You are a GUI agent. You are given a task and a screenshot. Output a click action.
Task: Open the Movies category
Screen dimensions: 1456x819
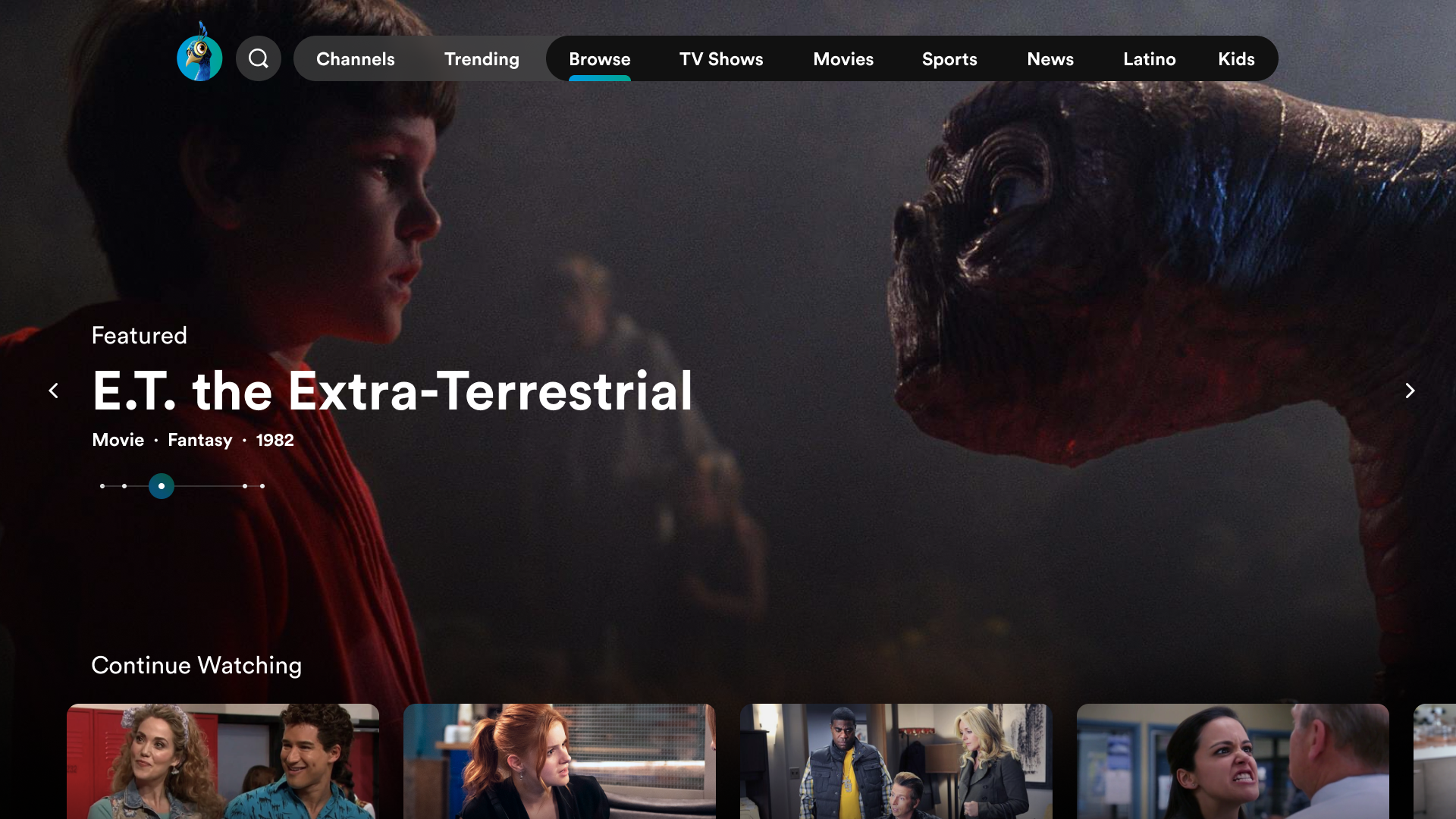point(843,59)
